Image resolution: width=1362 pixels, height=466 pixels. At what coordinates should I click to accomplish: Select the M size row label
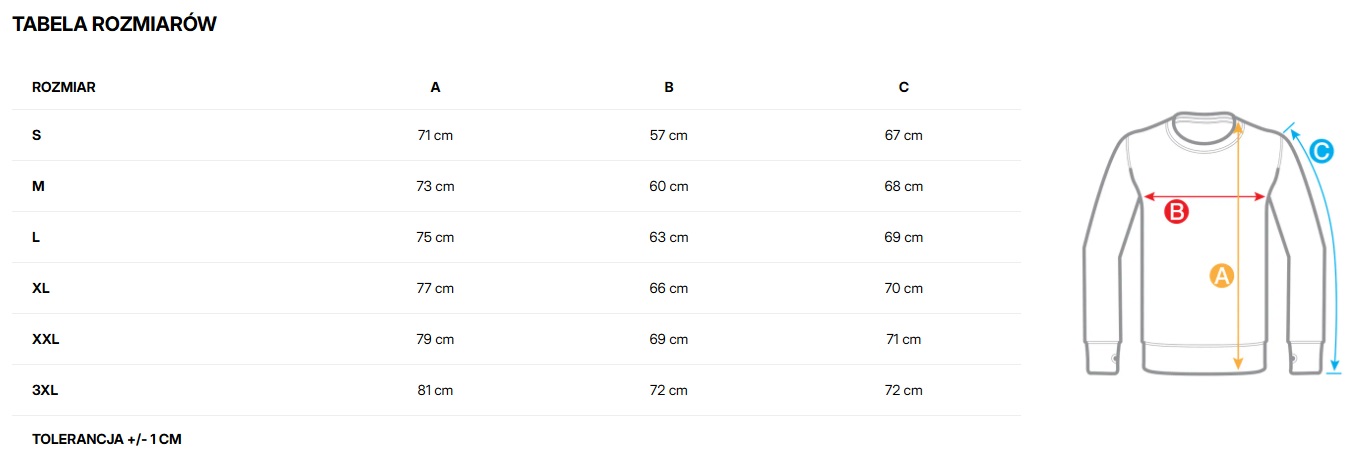point(39,186)
